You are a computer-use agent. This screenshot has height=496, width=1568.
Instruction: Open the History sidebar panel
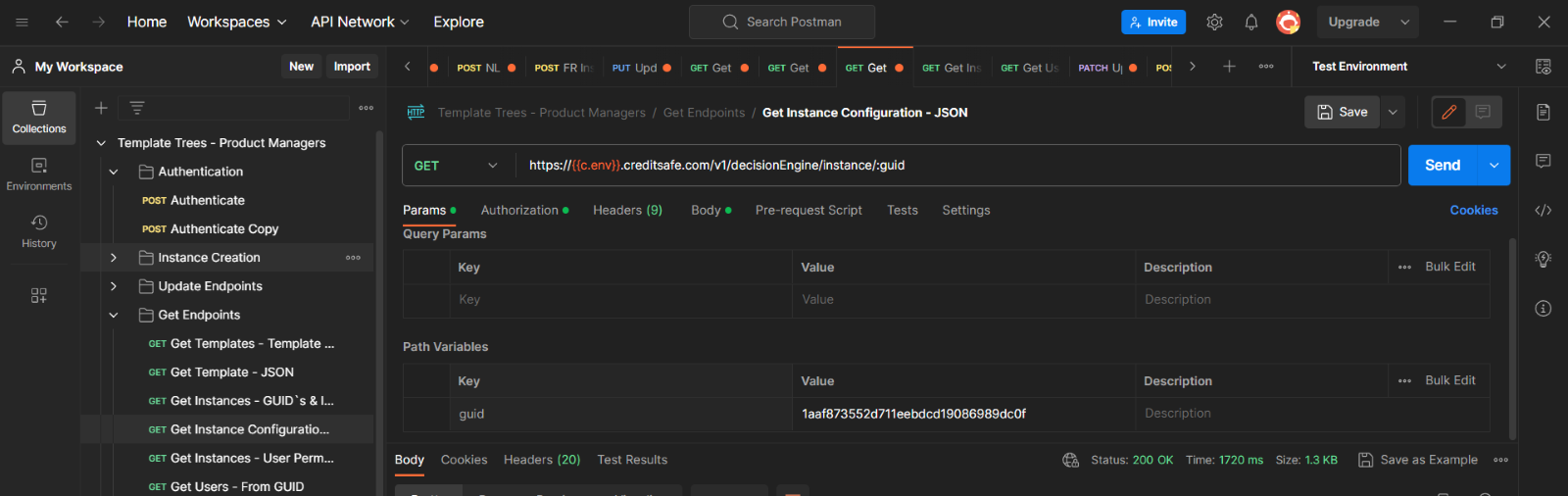pyautogui.click(x=39, y=231)
